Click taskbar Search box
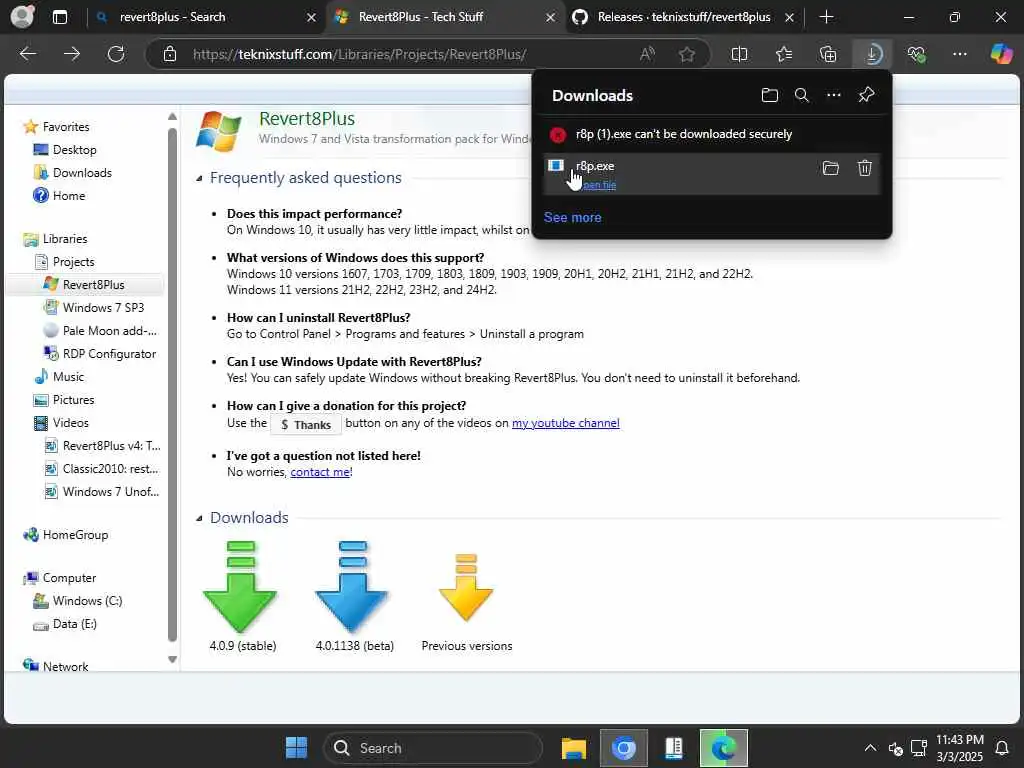This screenshot has width=1024, height=768. point(432,748)
